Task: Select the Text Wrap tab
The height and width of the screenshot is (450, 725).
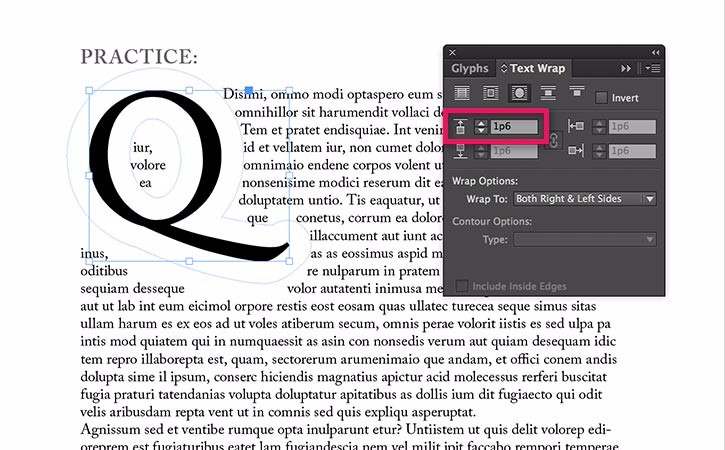Action: (533, 68)
